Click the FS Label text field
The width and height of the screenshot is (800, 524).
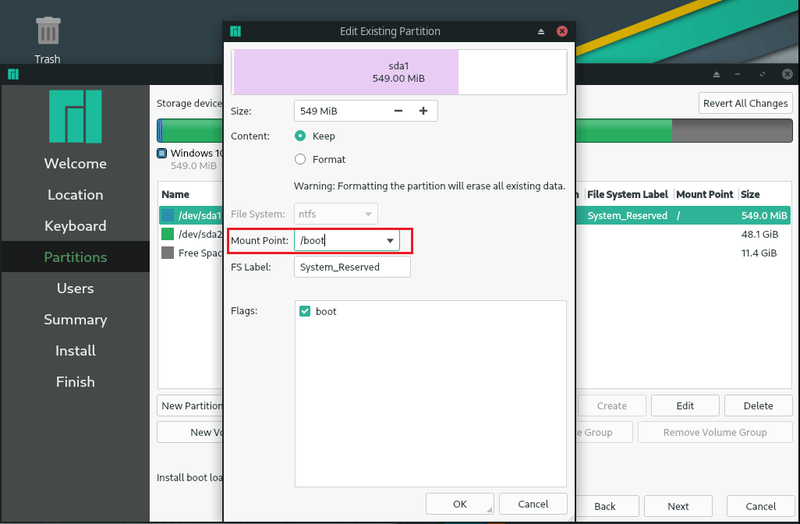pos(352,267)
